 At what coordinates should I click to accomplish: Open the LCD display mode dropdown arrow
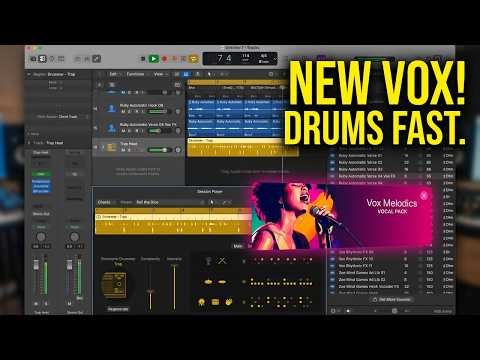coord(275,59)
